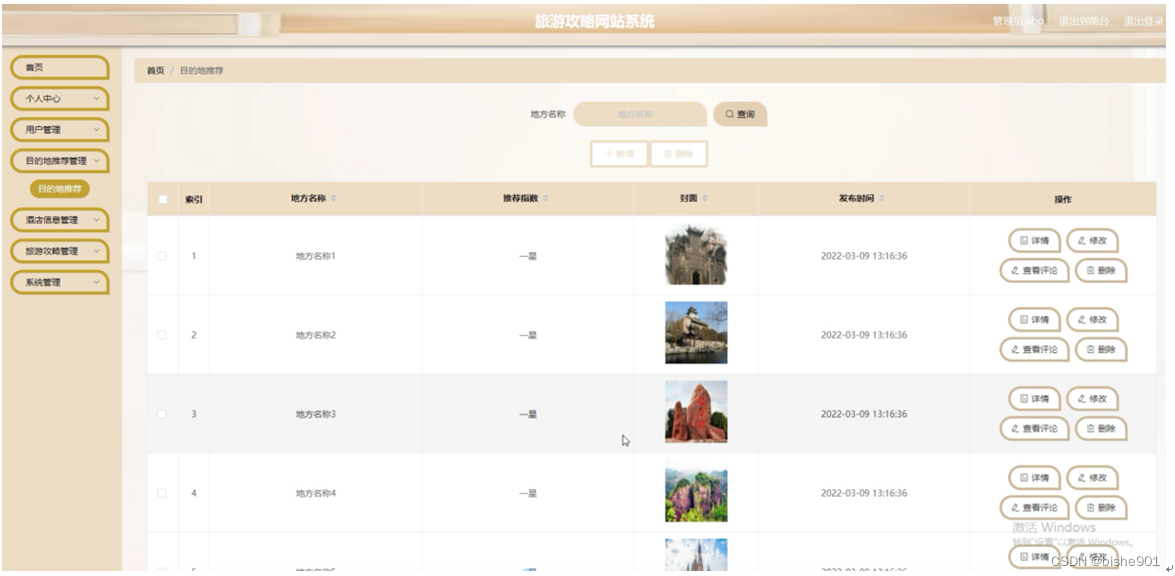Image resolution: width=1175 pixels, height=576 pixels.
Task: Sort by the 地方名称 column sort arrows
Action: (x=333, y=198)
